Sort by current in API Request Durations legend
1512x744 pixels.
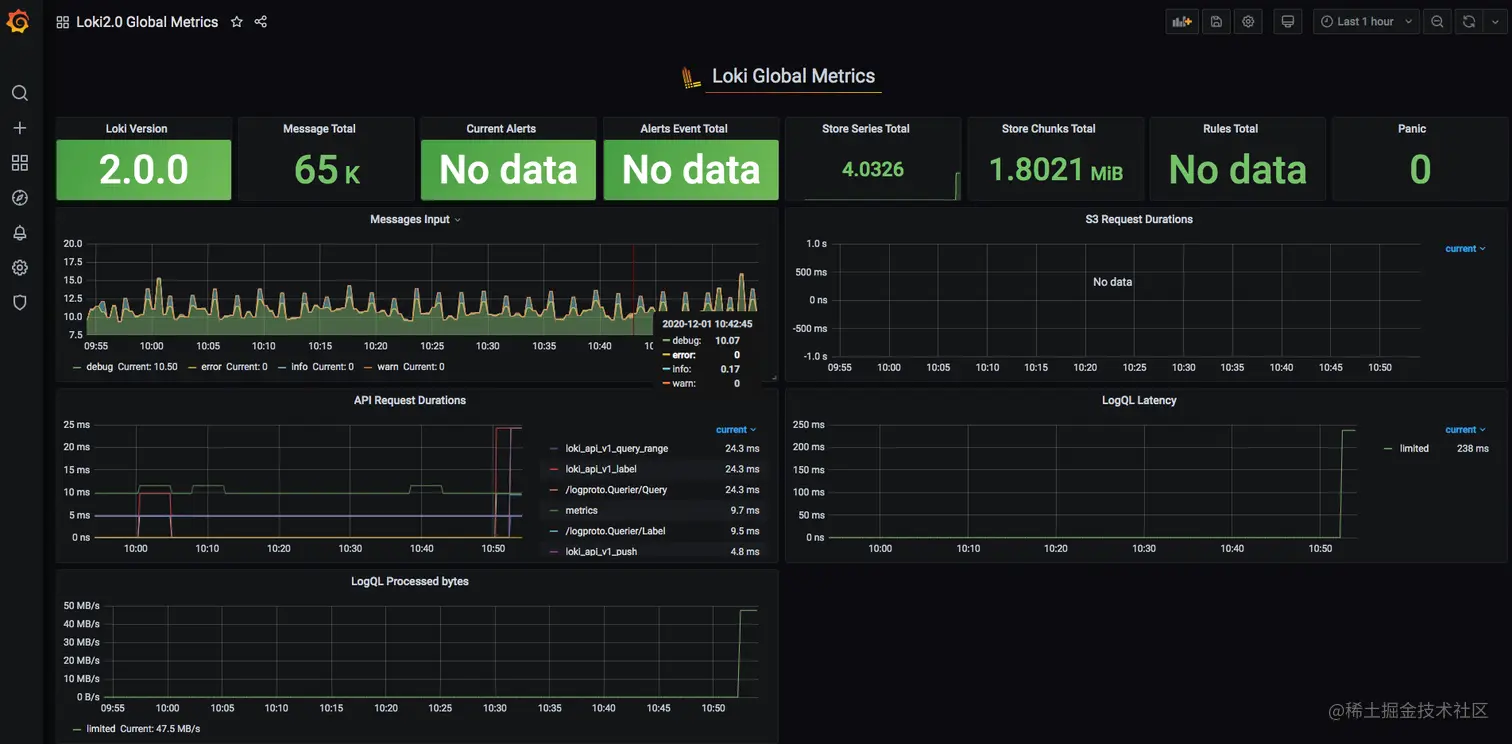click(x=736, y=430)
